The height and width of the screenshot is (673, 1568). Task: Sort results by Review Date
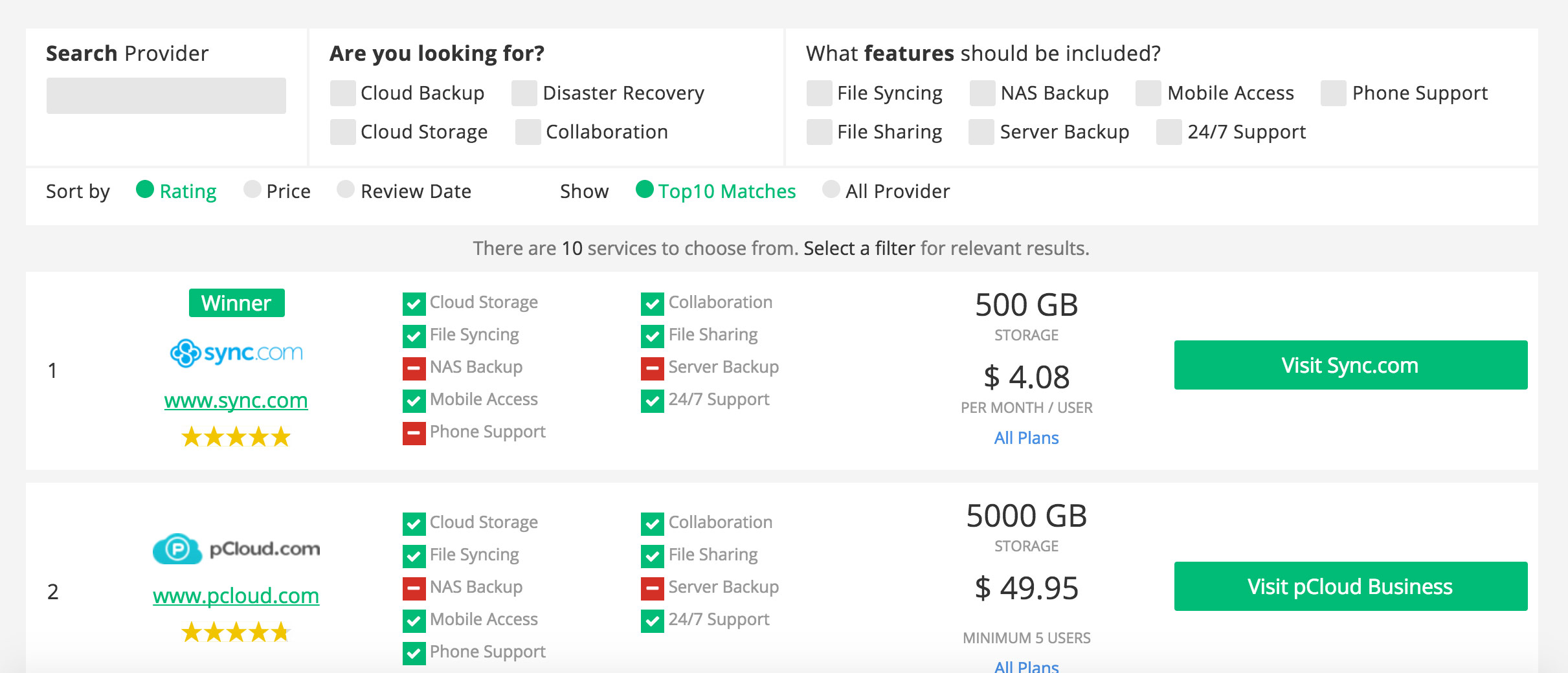(346, 190)
